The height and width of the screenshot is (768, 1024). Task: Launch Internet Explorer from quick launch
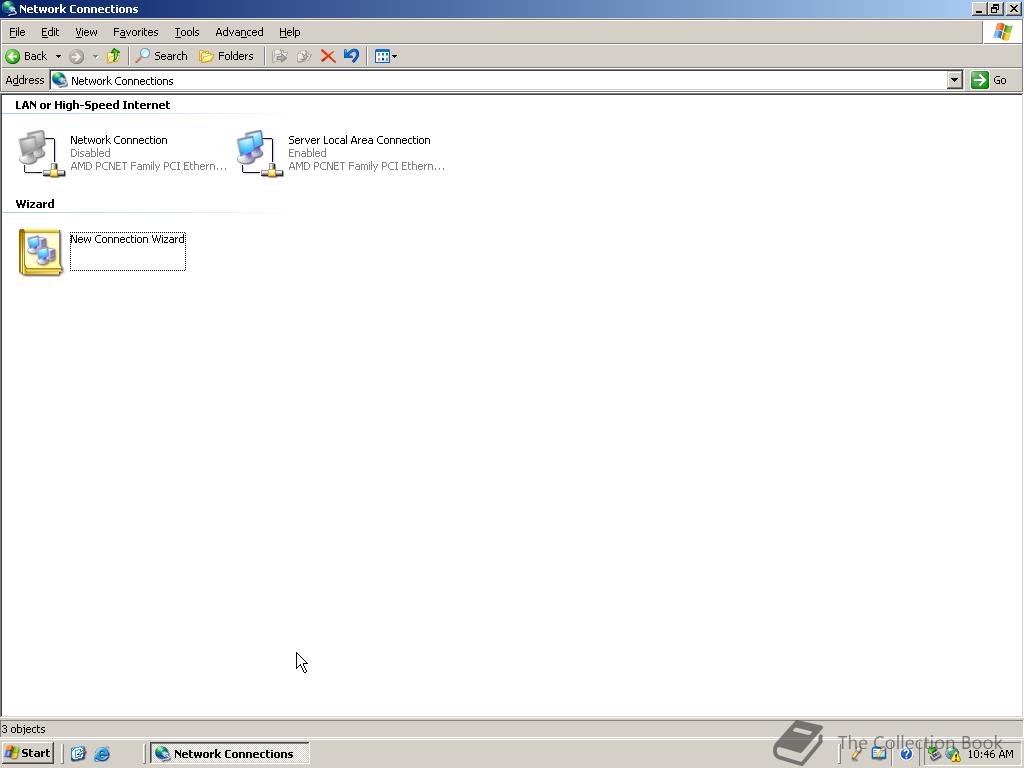click(x=102, y=754)
